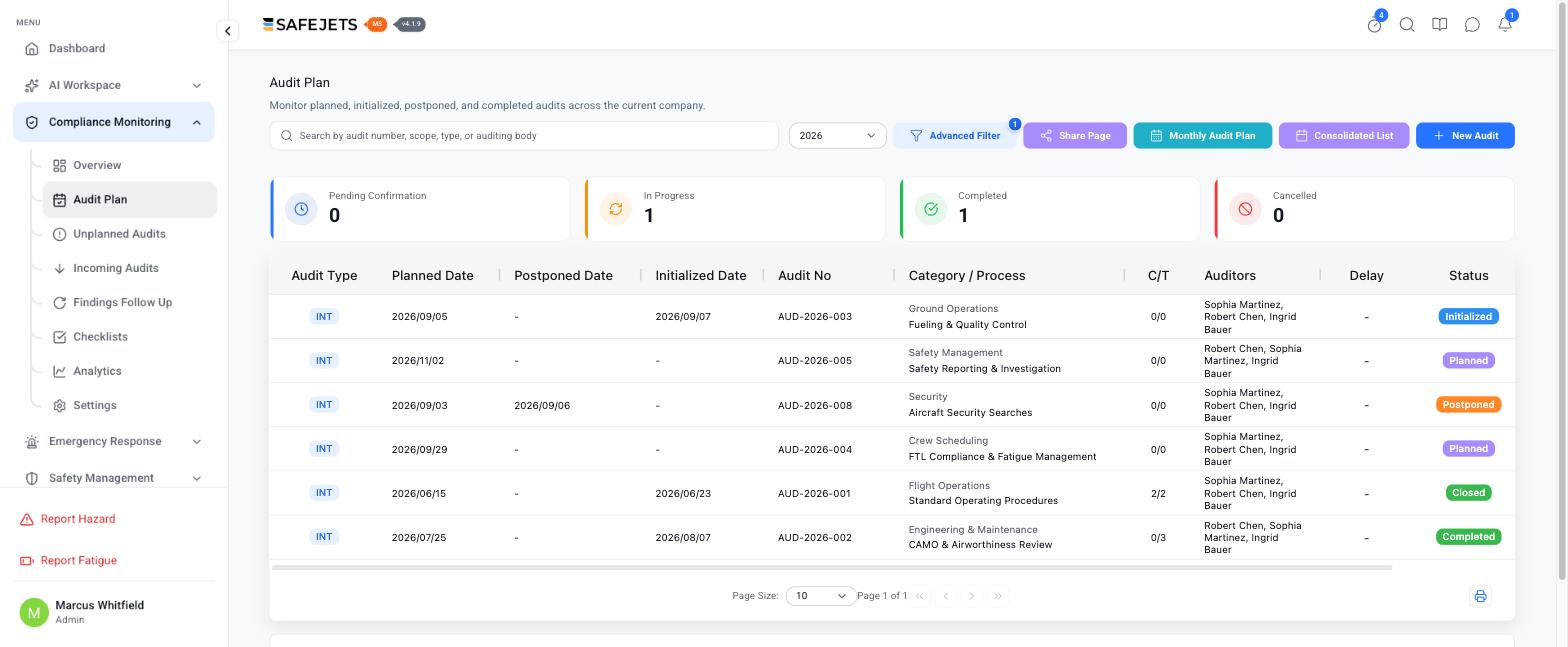Click the Pending Confirmation clock icon
The image size is (1568, 647).
coord(301,209)
